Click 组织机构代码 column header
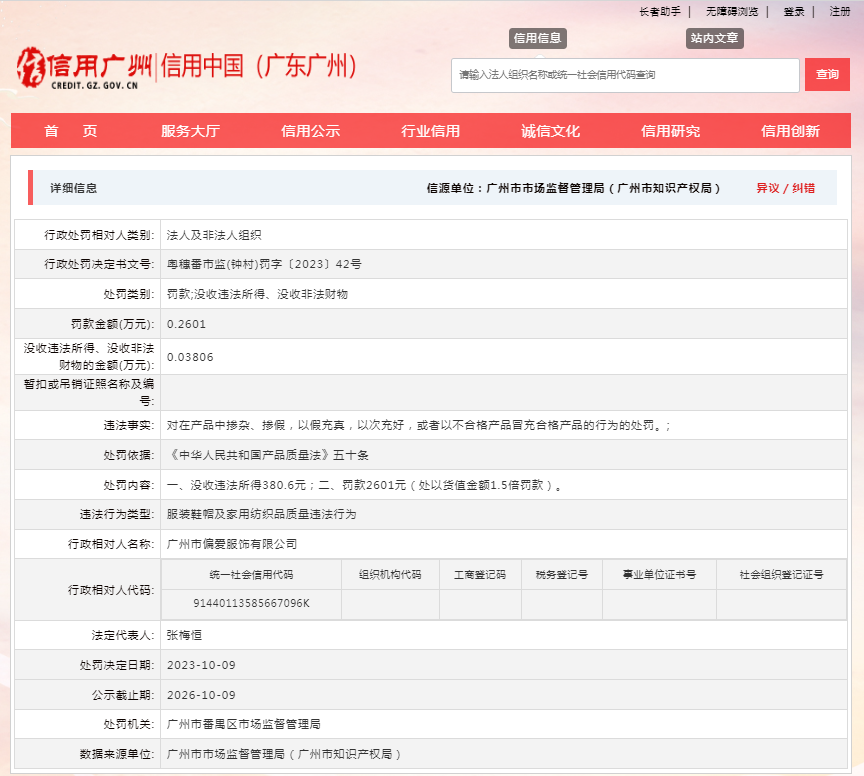 pyautogui.click(x=390, y=575)
